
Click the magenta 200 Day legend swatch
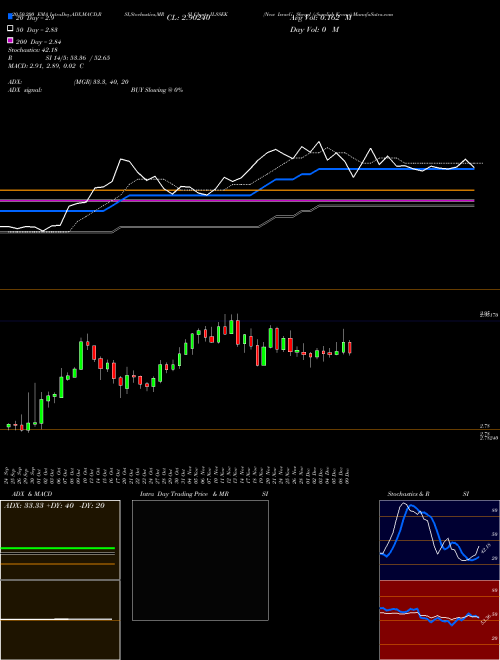(x=11, y=41)
